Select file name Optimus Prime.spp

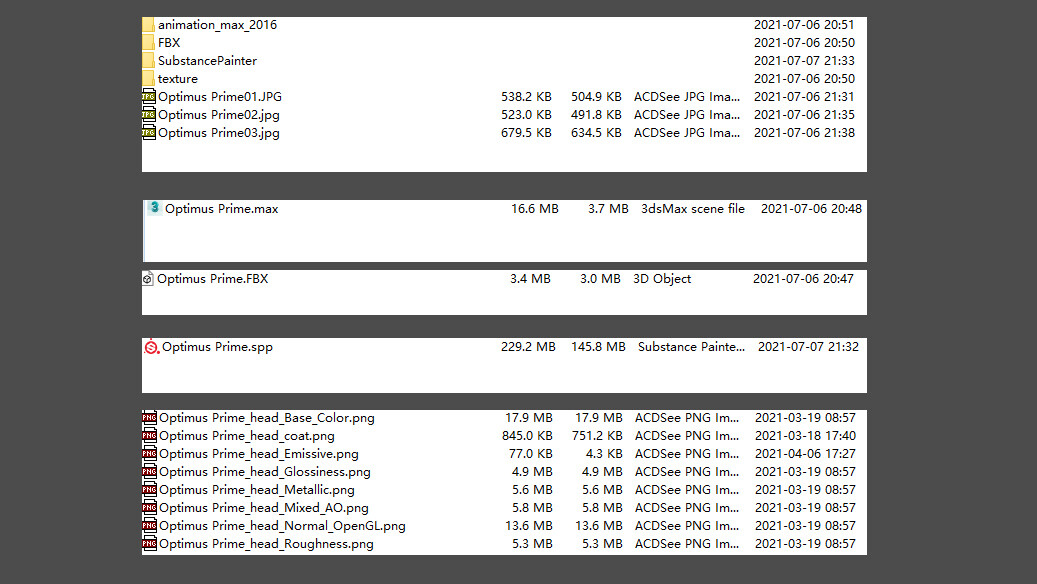[217, 347]
